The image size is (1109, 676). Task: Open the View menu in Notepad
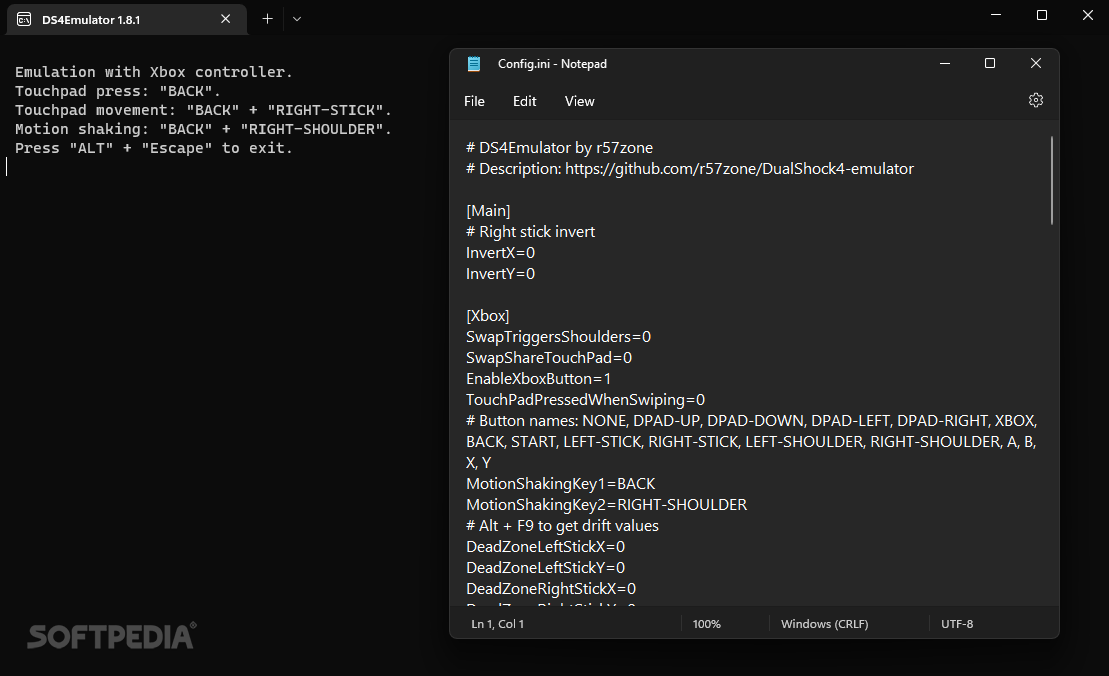click(579, 101)
